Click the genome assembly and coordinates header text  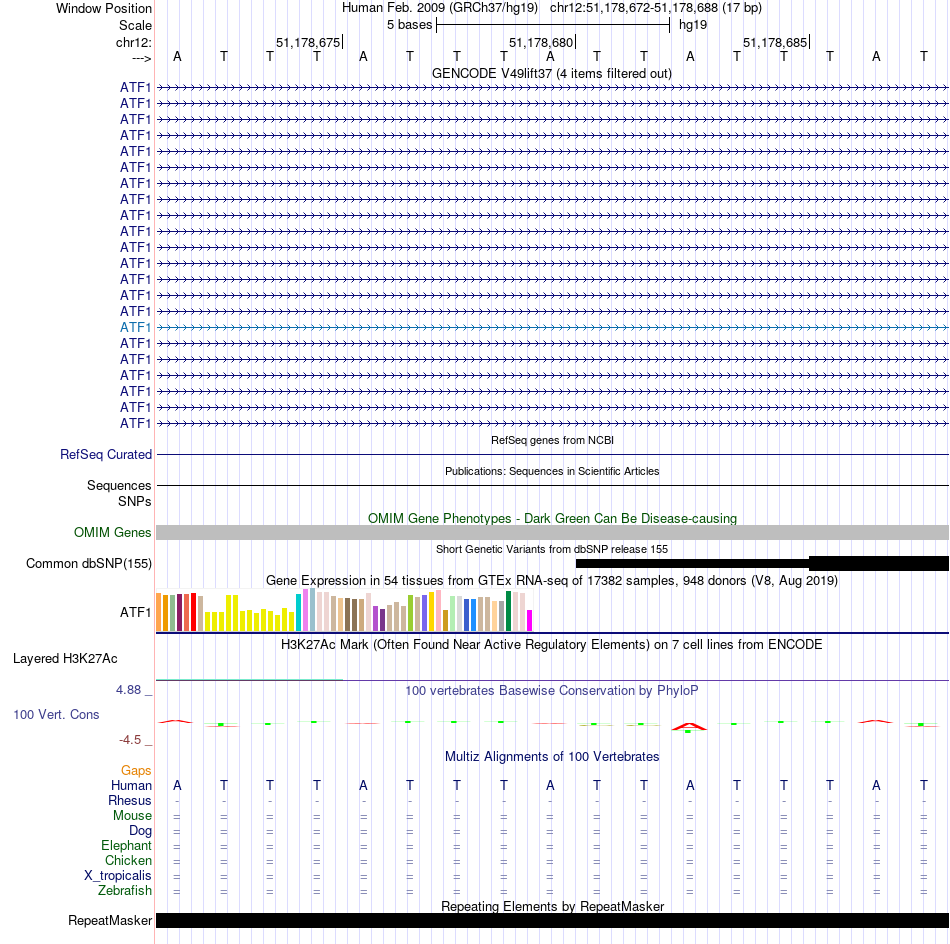[x=551, y=8]
